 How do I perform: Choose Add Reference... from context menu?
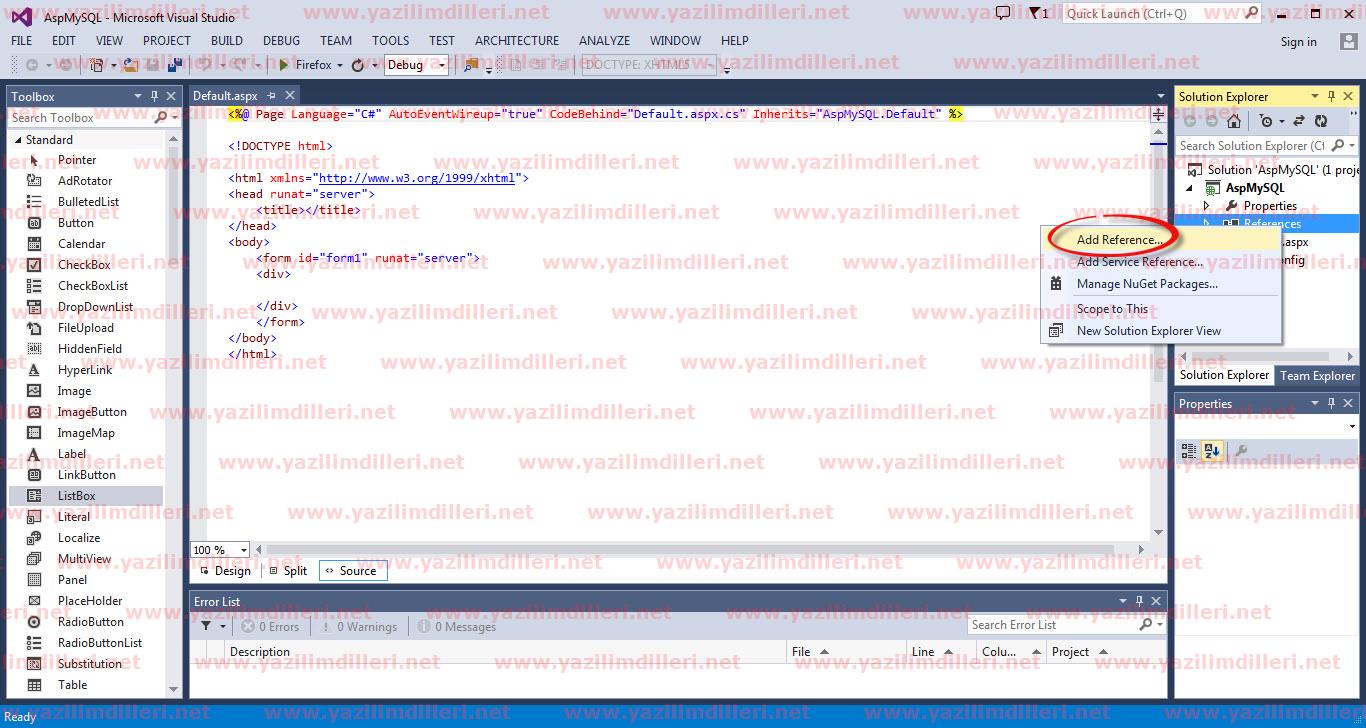[x=1161, y=240]
